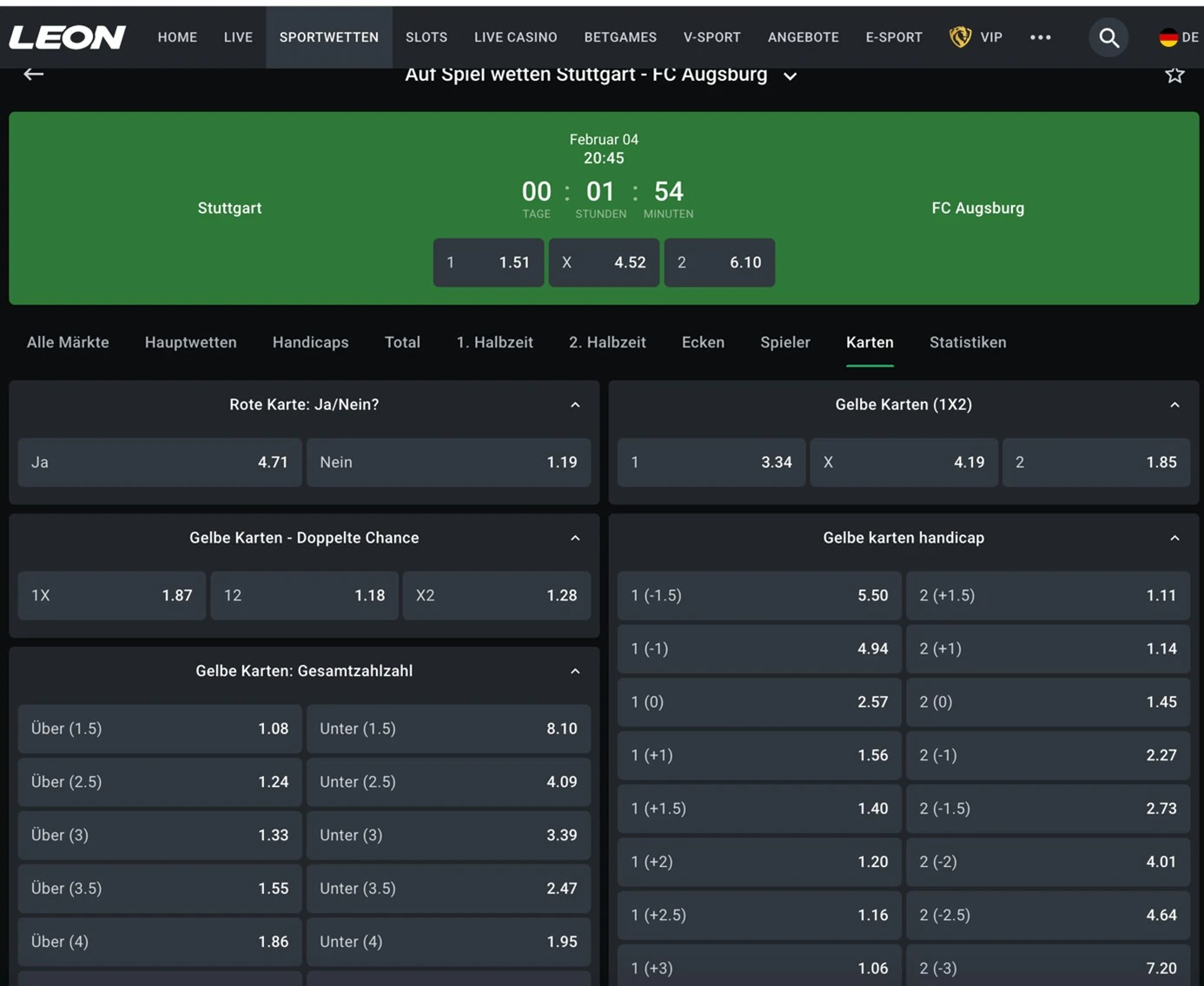The height and width of the screenshot is (986, 1204).
Task: Click the German flag language icon
Action: coord(1168,37)
